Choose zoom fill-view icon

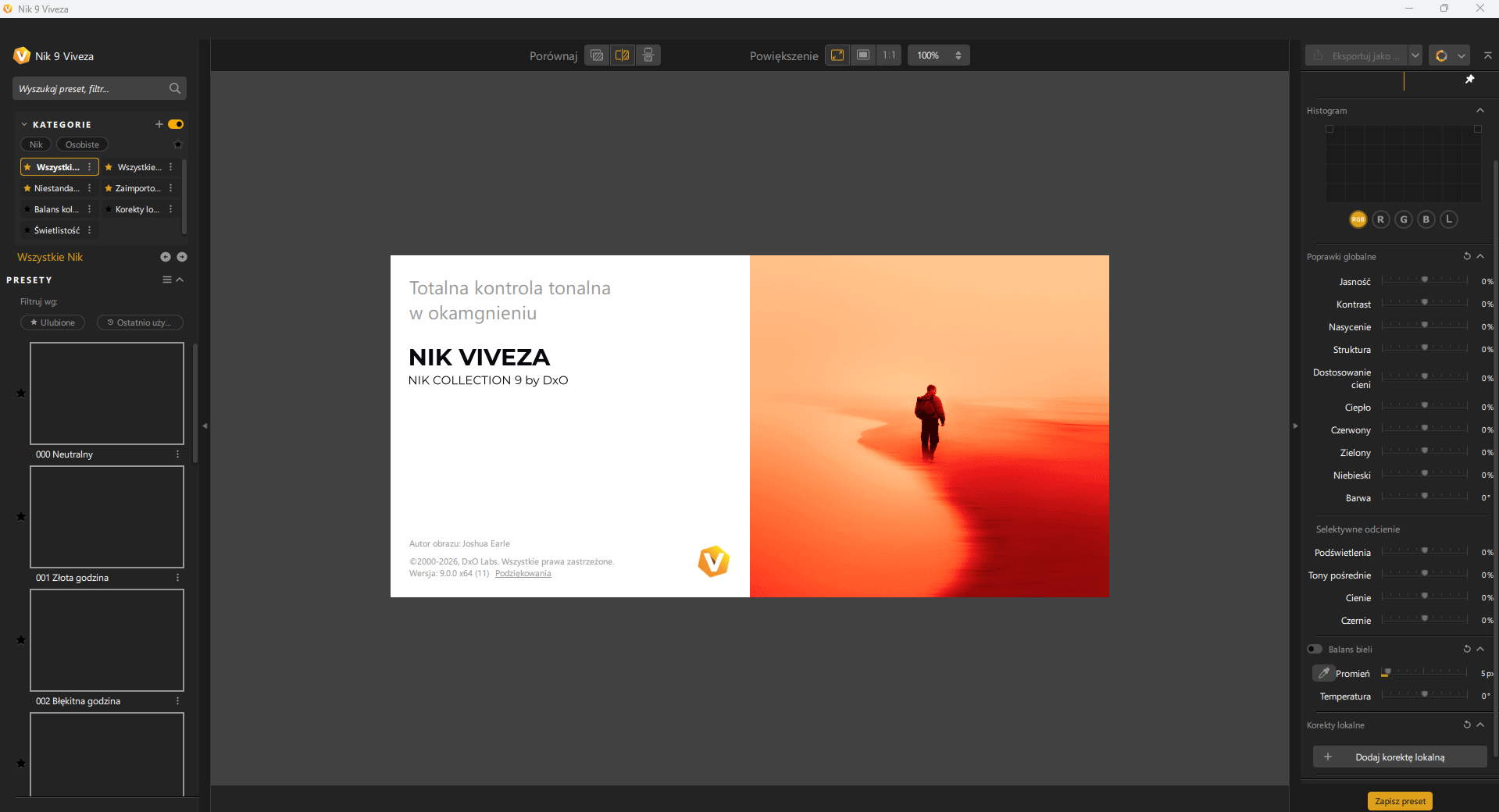point(863,55)
